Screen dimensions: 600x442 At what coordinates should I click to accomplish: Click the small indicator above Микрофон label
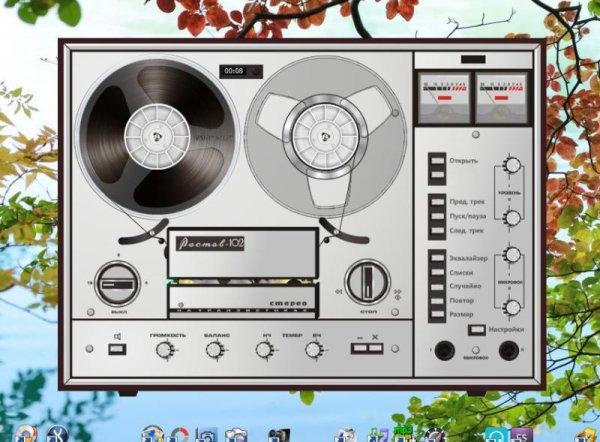click(x=476, y=350)
